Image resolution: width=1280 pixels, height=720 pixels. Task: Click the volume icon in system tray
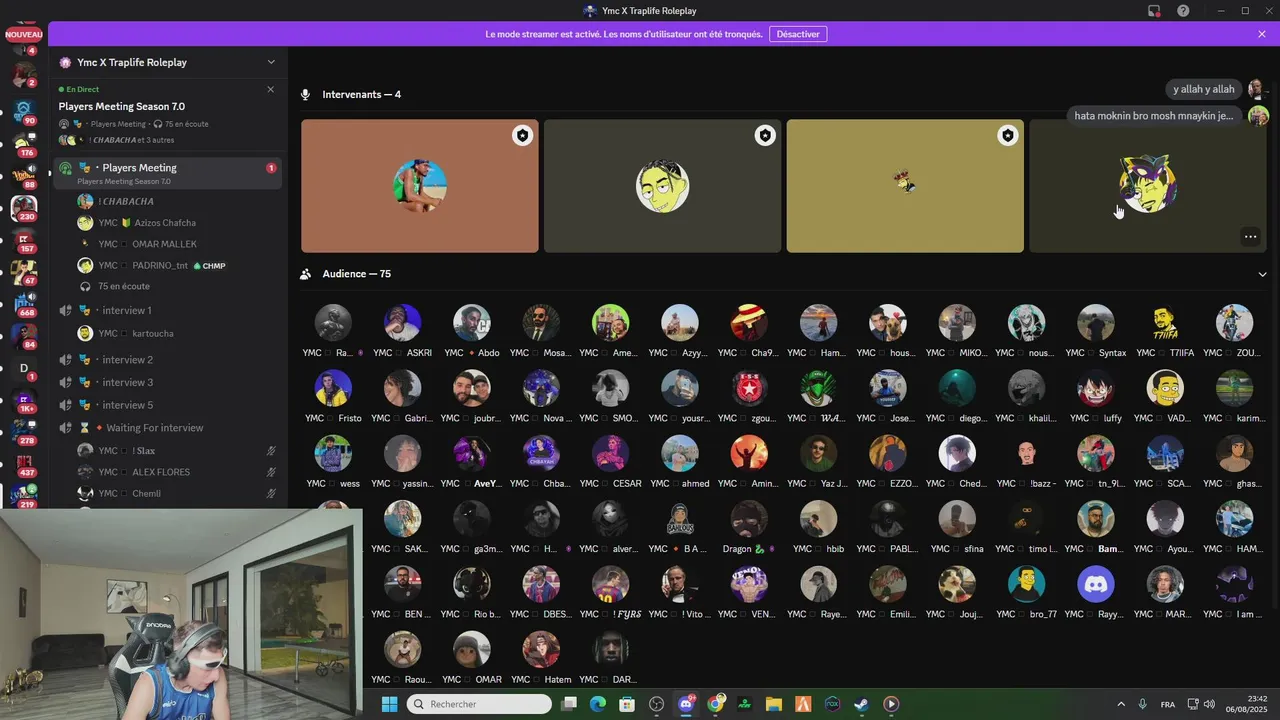[x=1209, y=704]
